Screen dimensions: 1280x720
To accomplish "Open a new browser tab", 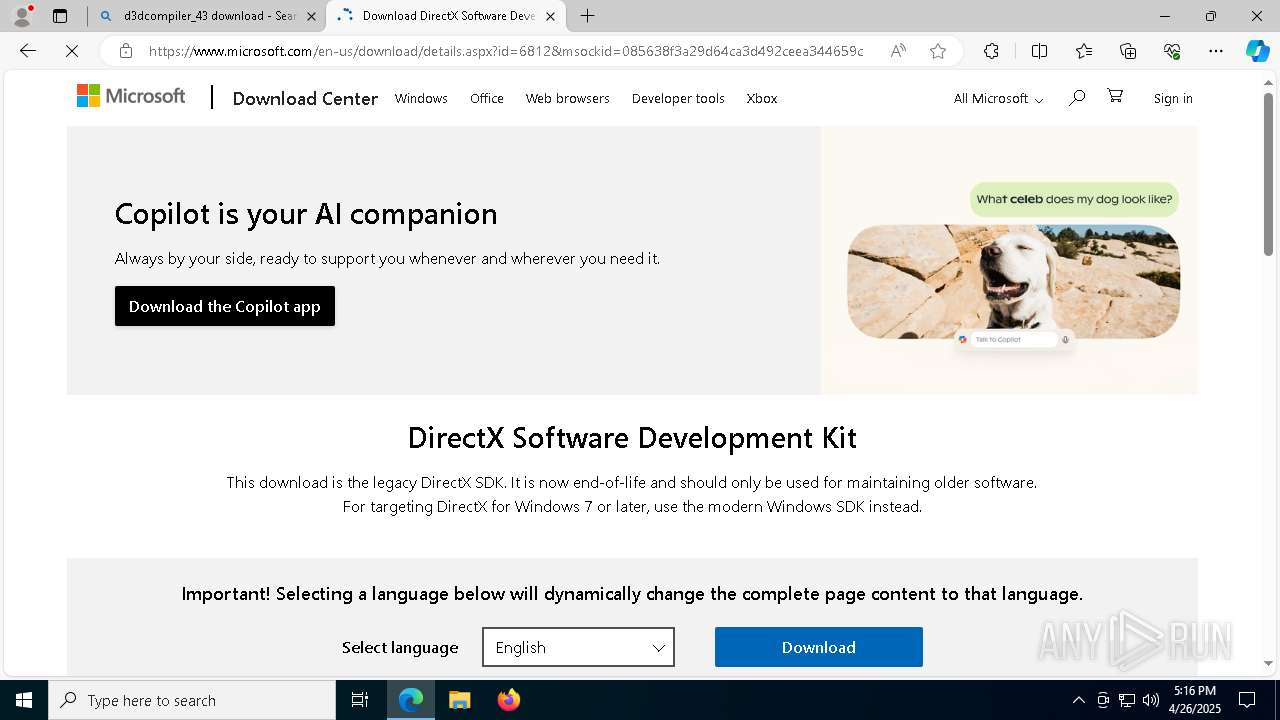I will [588, 16].
